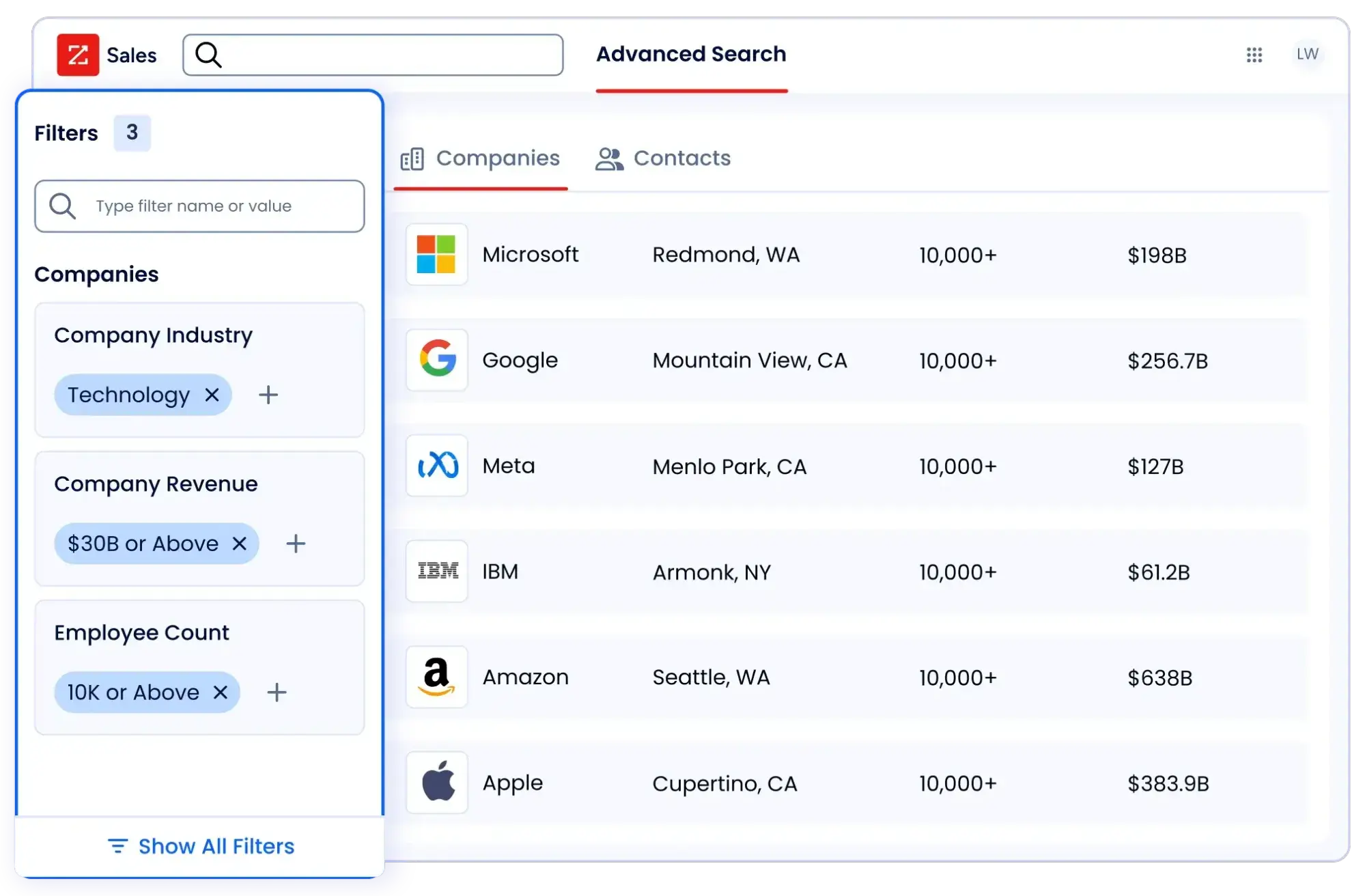Screen dimensions: 1365x896
Task: Select the Companies tab
Action: click(480, 158)
